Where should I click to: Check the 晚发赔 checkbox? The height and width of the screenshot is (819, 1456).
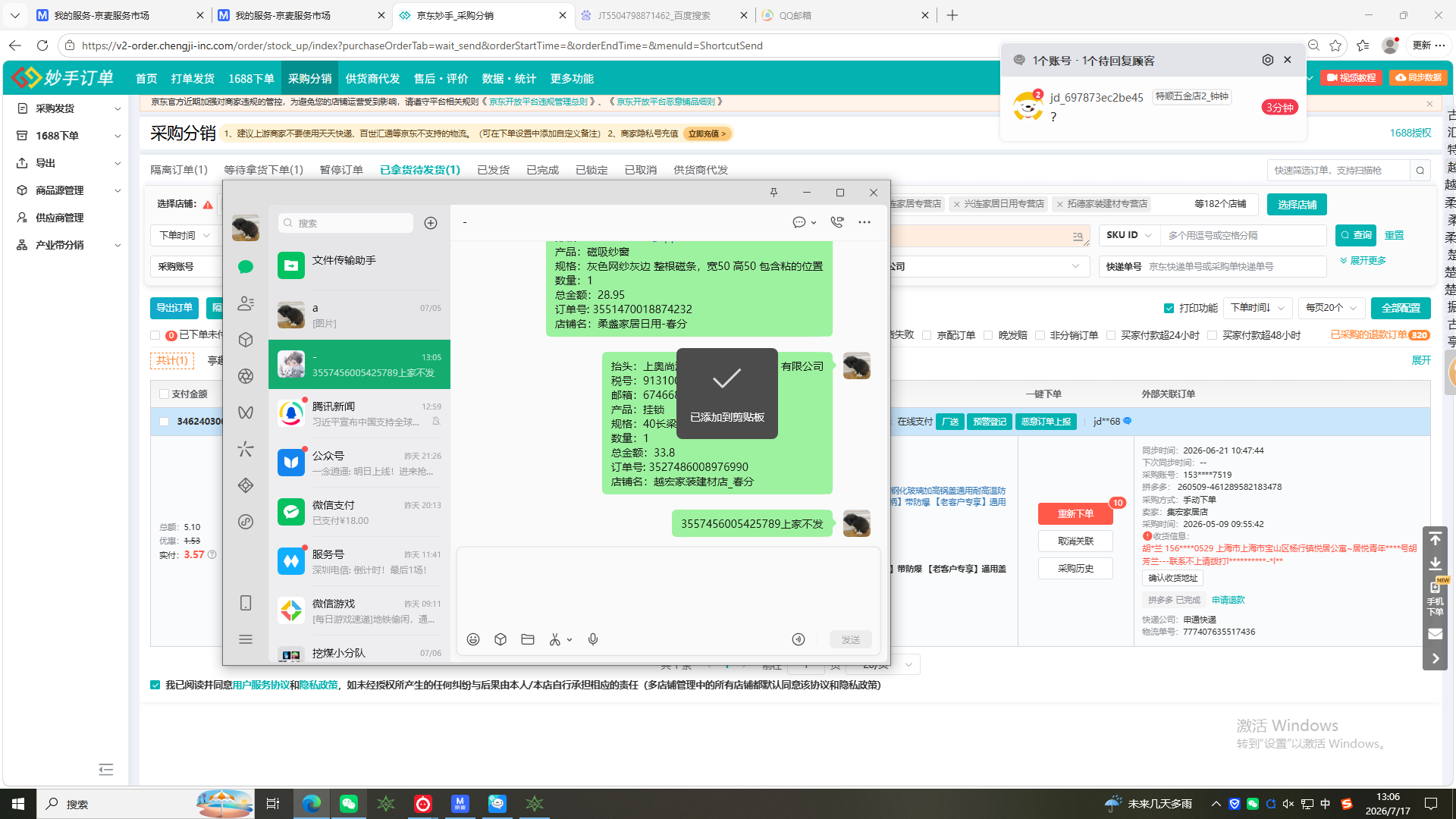[988, 335]
